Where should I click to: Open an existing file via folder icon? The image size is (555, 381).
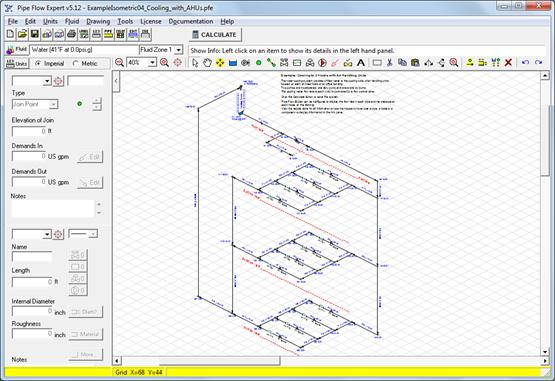[x=22, y=34]
